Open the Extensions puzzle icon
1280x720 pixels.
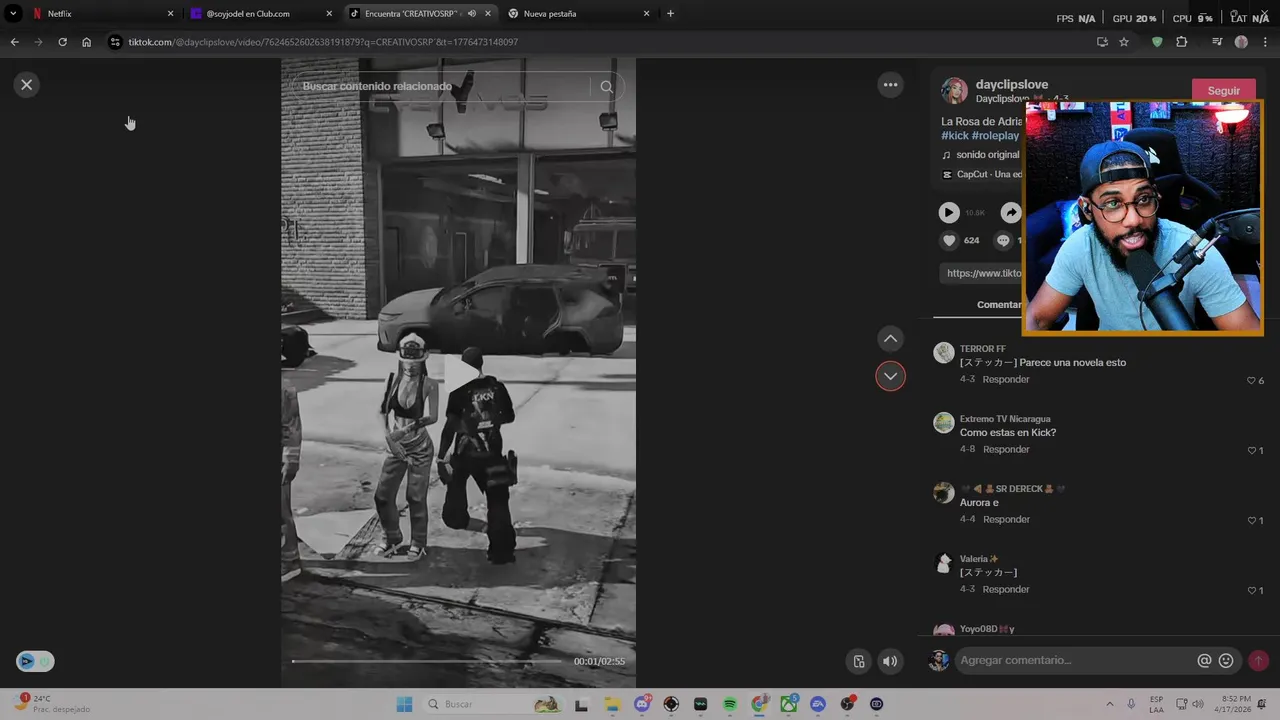pyautogui.click(x=1182, y=42)
